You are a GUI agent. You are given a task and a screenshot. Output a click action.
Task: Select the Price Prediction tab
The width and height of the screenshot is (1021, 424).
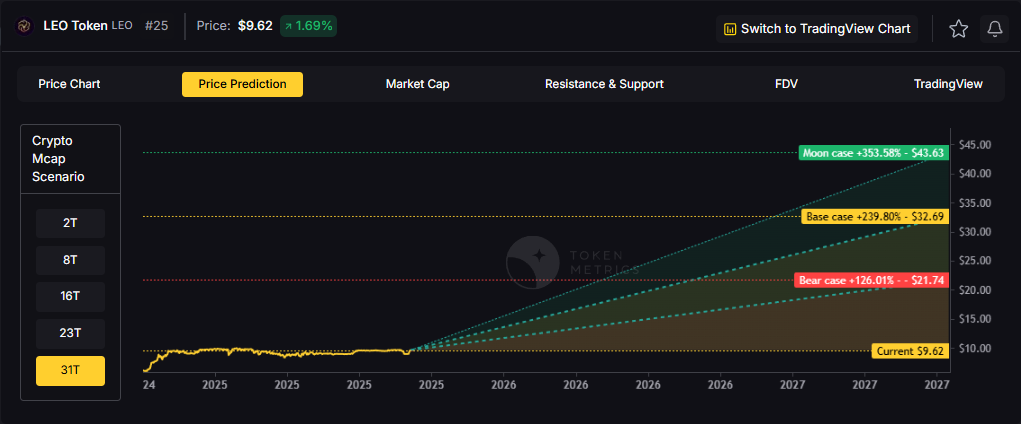(242, 84)
